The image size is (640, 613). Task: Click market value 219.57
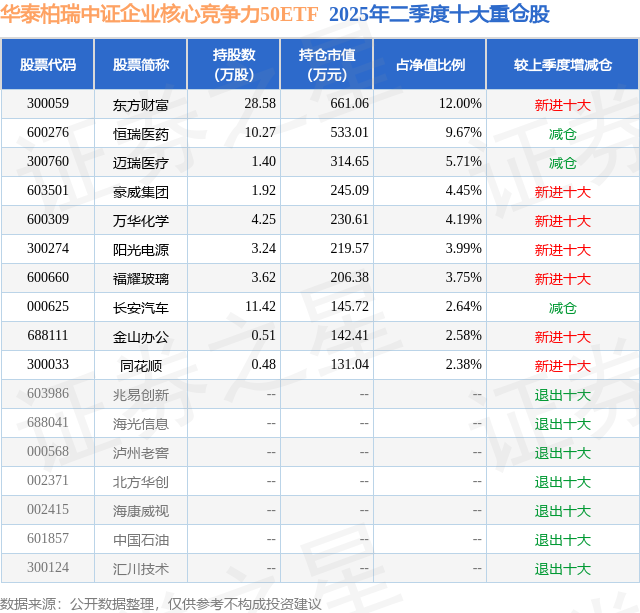pos(349,249)
